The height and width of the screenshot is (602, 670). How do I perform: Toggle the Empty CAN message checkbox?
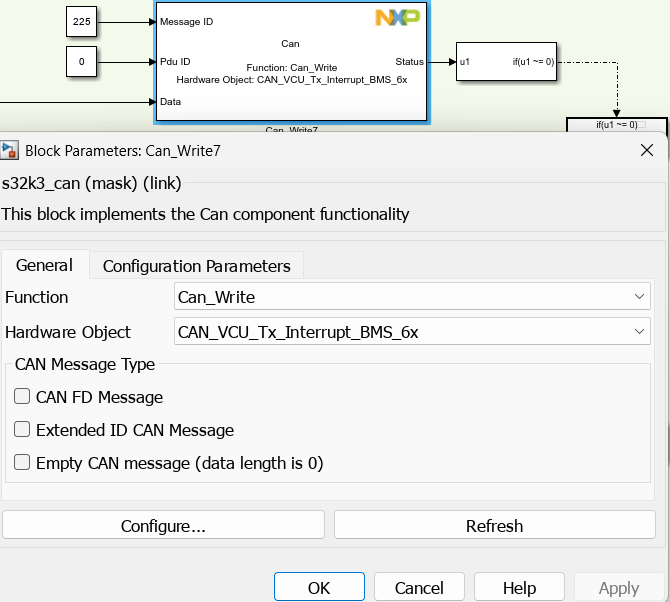click(22, 463)
